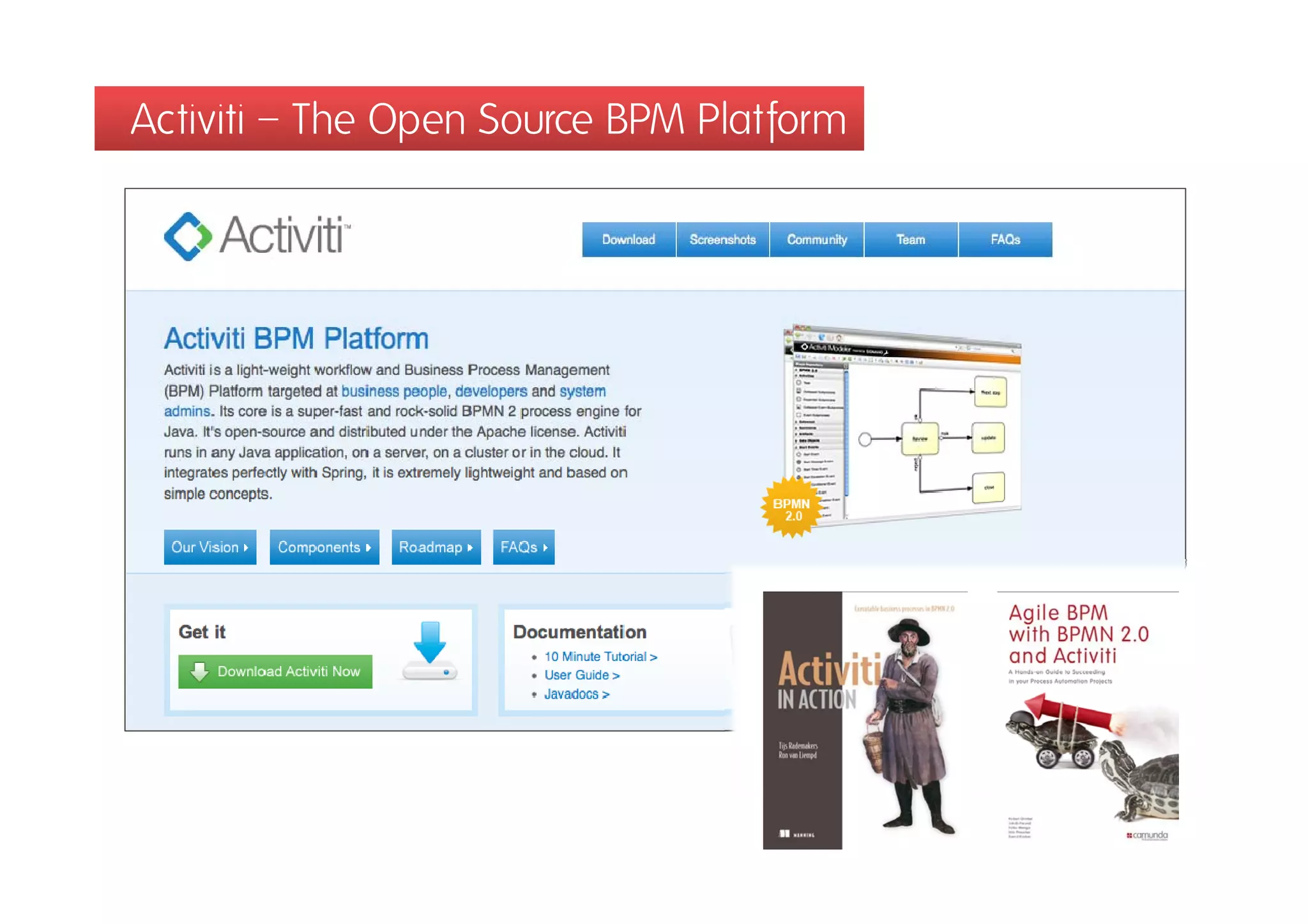Viewport: 1308px width, 924px height.
Task: Click the Our Vision button
Action: point(209,547)
